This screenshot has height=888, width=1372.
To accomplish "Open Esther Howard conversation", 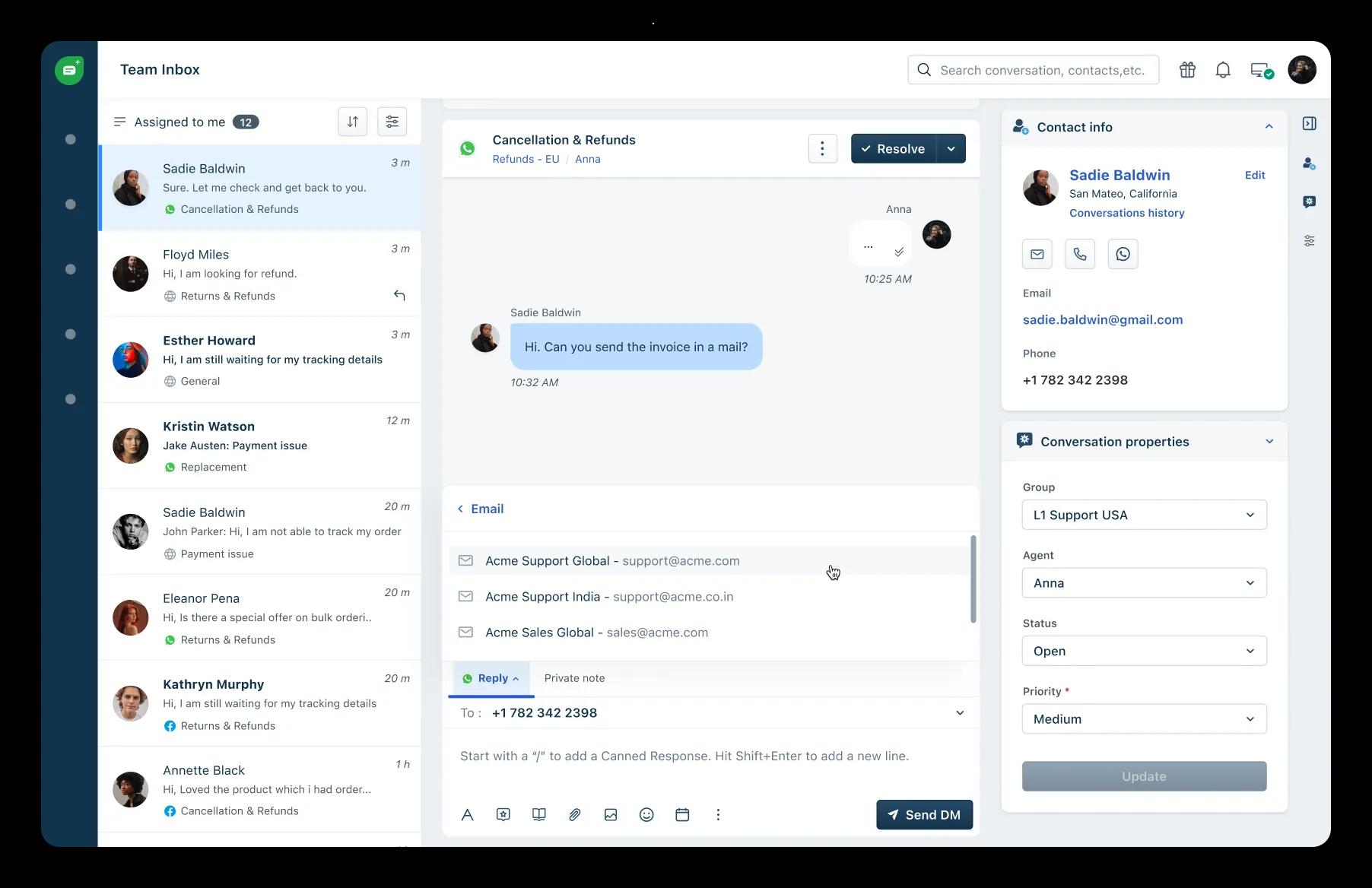I will (x=259, y=360).
